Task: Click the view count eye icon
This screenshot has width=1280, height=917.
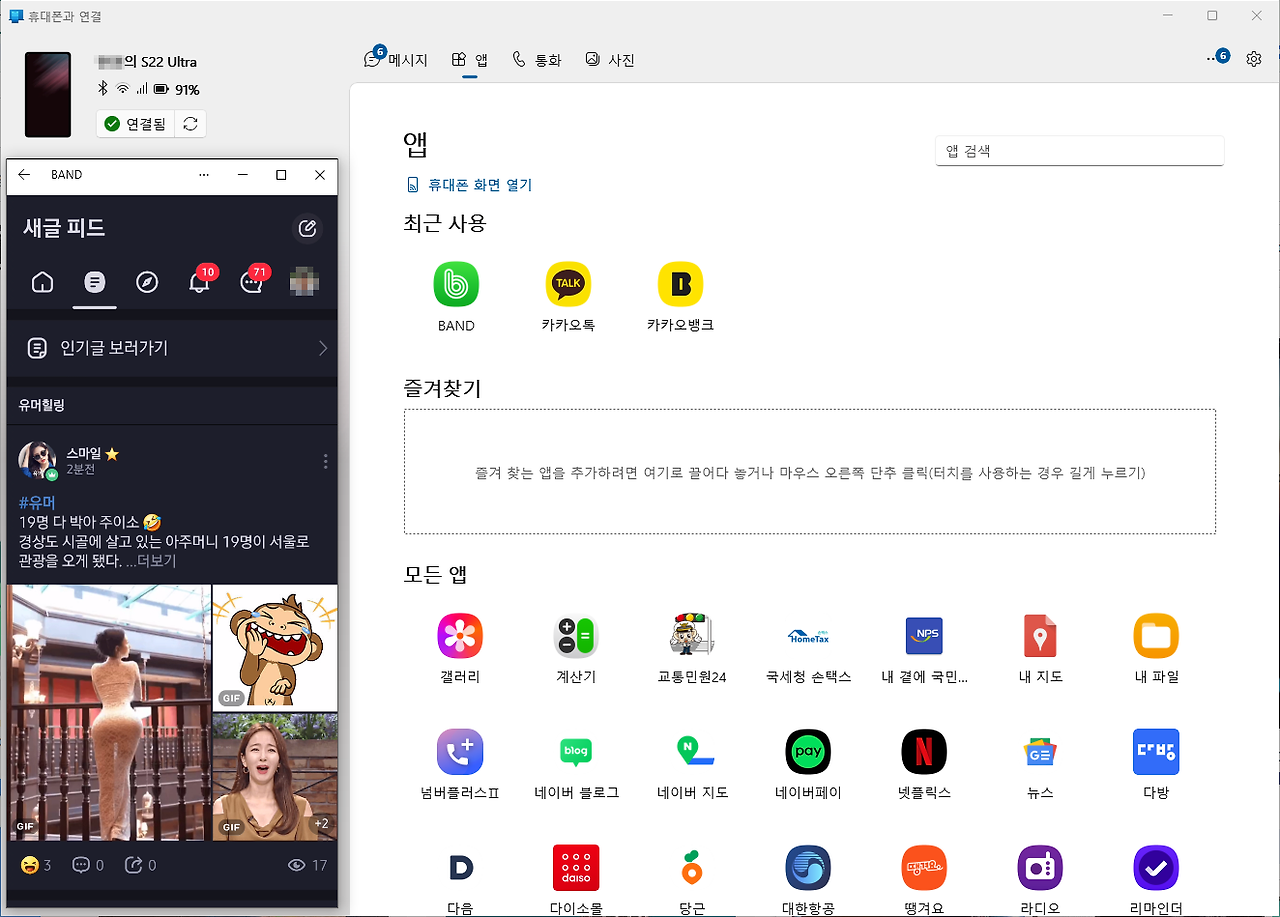Action: pyautogui.click(x=296, y=865)
